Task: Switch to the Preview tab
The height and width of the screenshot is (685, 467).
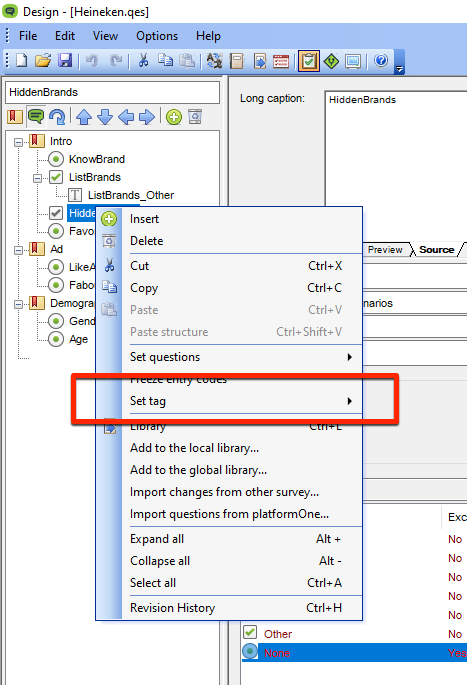Action: (x=385, y=249)
